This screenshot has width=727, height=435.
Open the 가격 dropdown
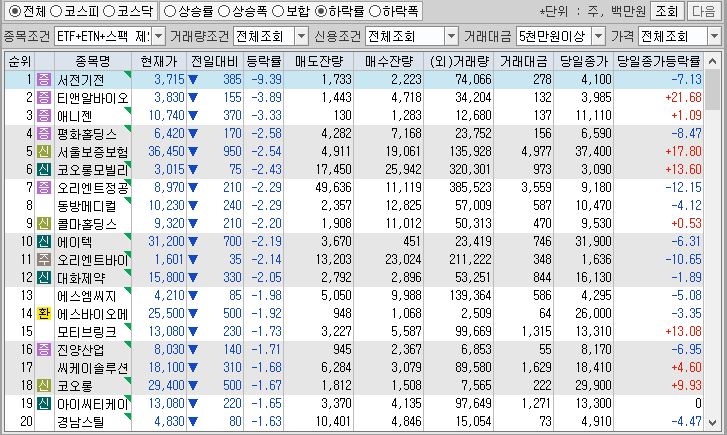(x=714, y=36)
